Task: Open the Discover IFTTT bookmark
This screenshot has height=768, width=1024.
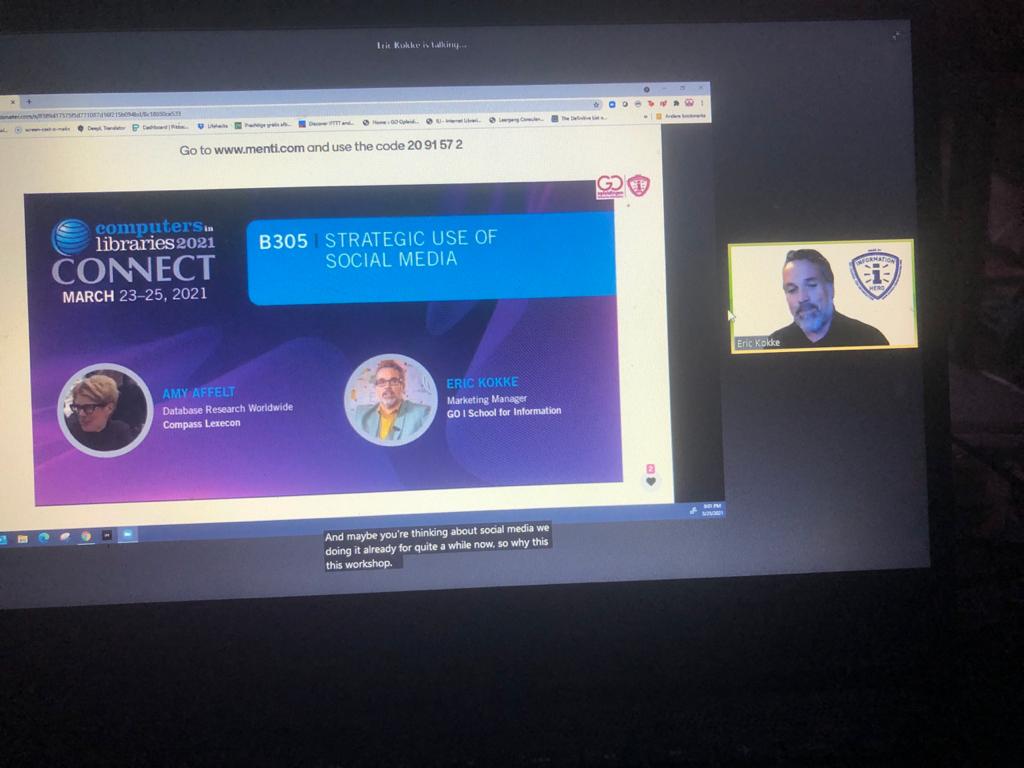Action: pos(327,123)
